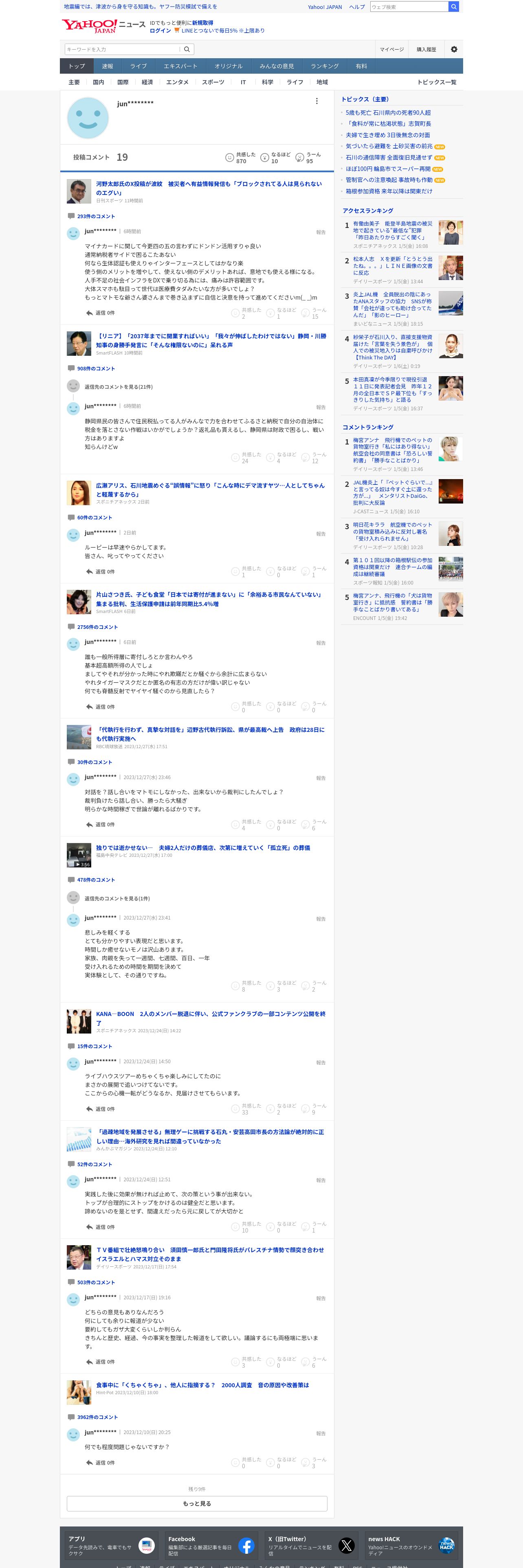Open トピックス一覧 link

(437, 82)
